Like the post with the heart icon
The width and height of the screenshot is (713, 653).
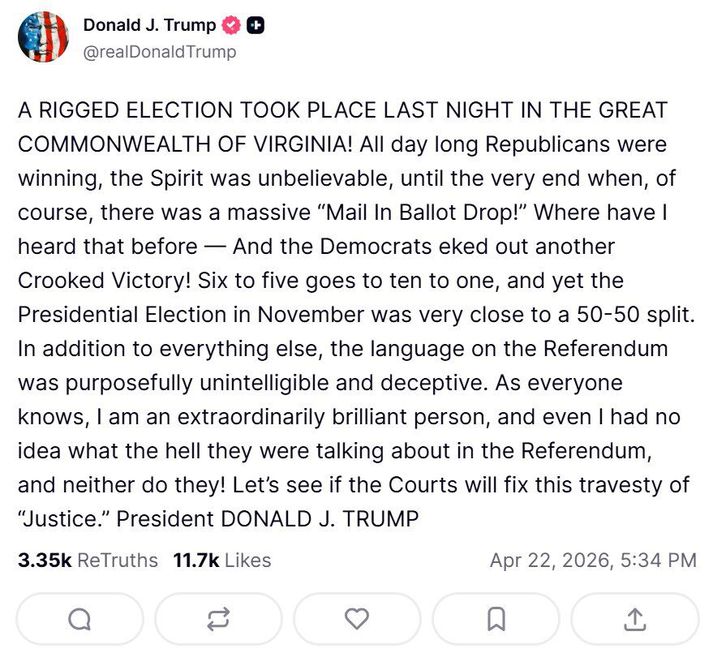click(357, 619)
